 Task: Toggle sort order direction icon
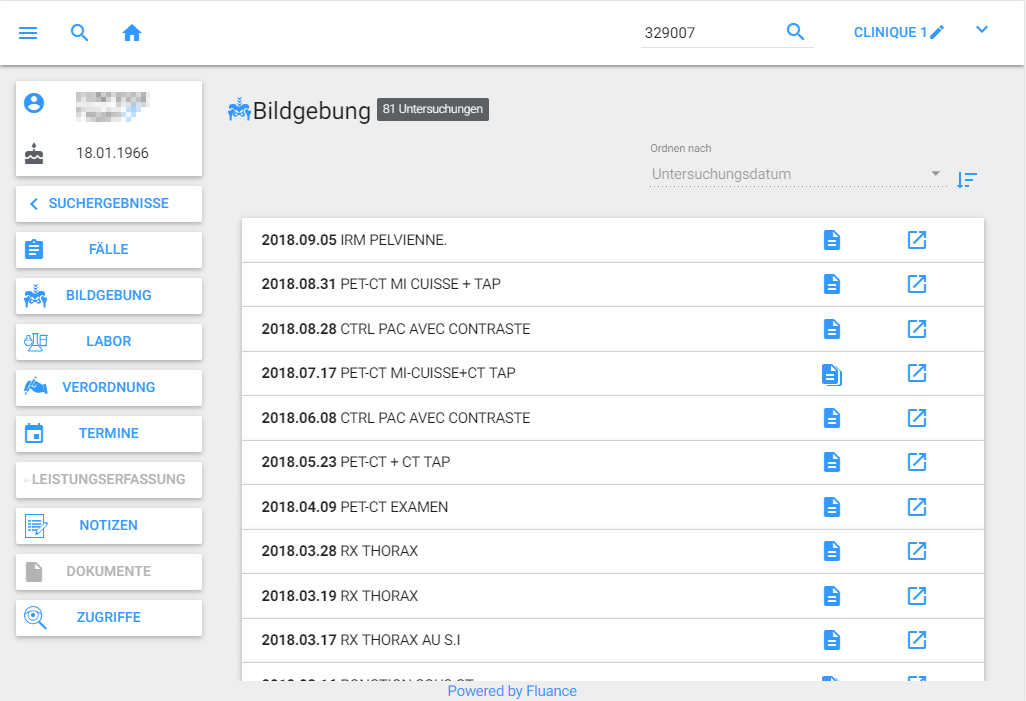tap(966, 180)
